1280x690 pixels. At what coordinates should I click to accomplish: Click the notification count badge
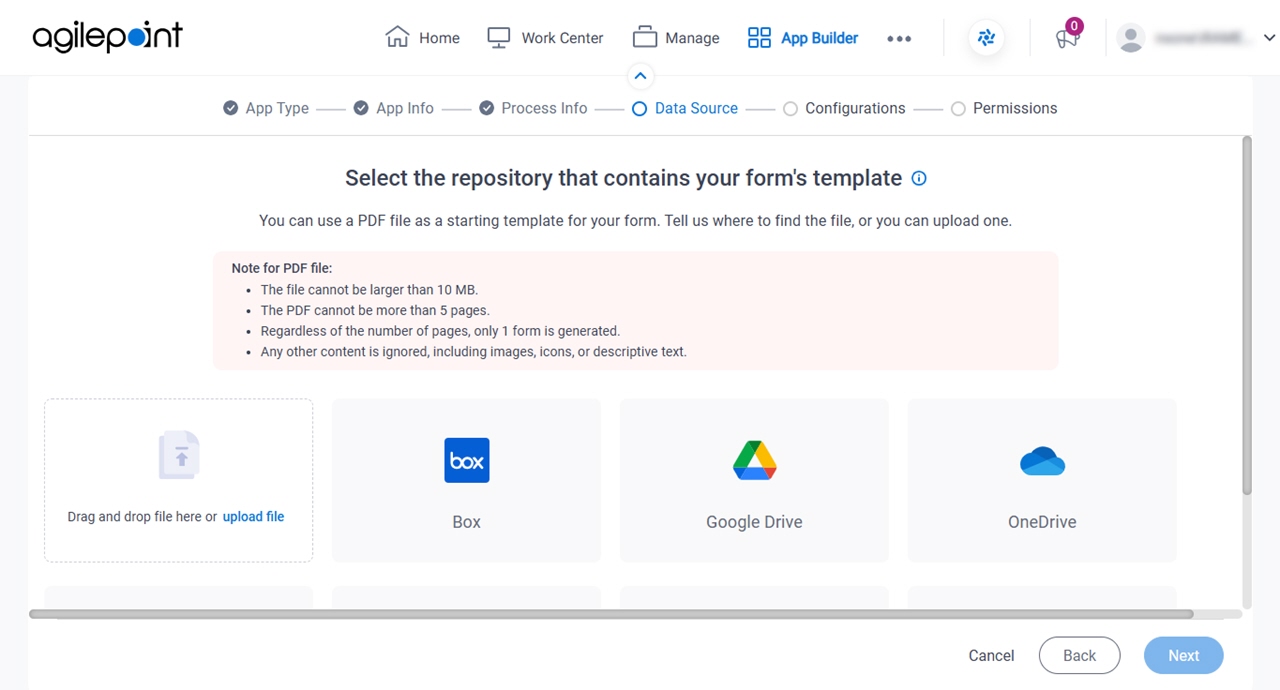(x=1074, y=26)
